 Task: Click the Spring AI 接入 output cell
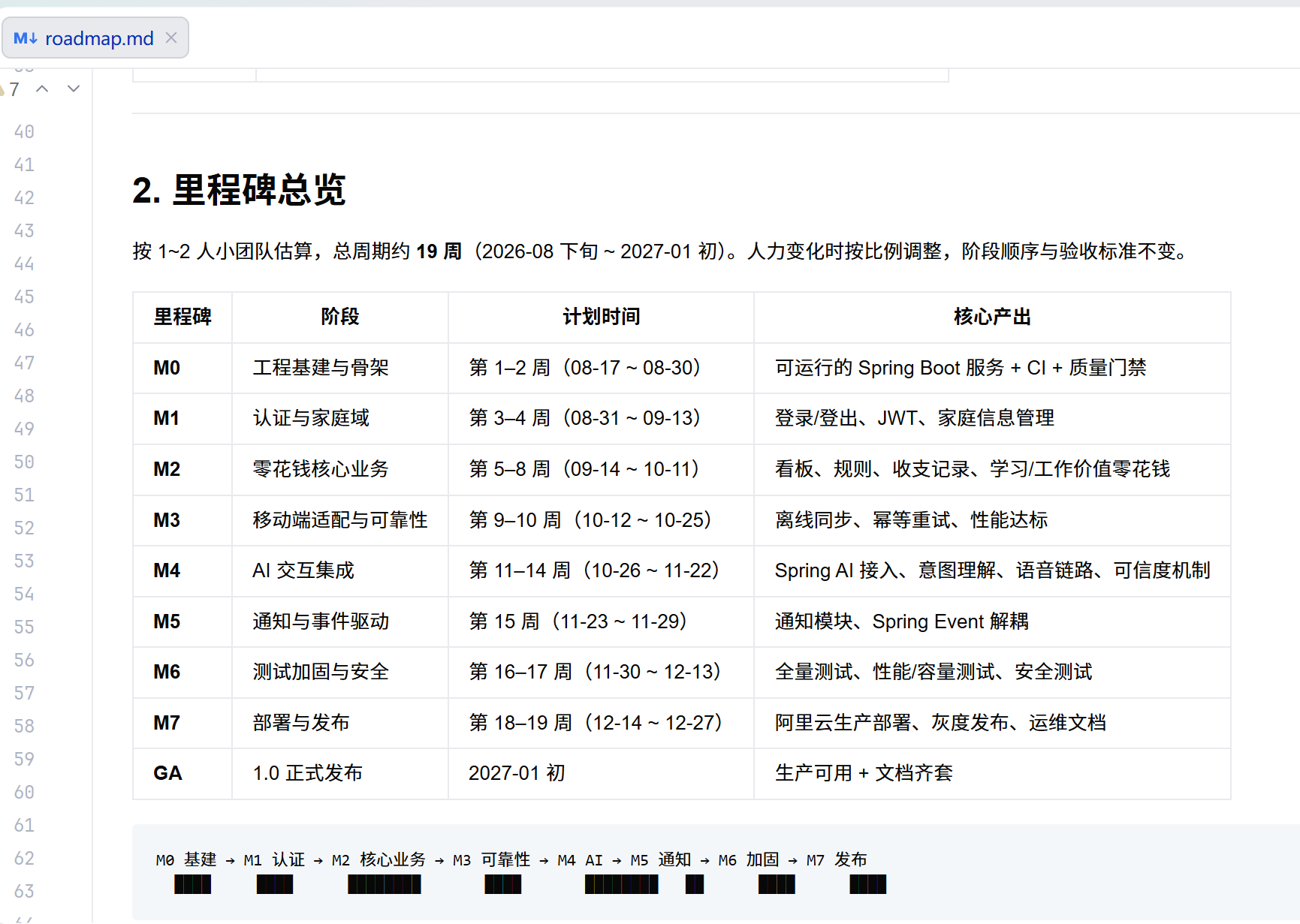click(x=992, y=570)
